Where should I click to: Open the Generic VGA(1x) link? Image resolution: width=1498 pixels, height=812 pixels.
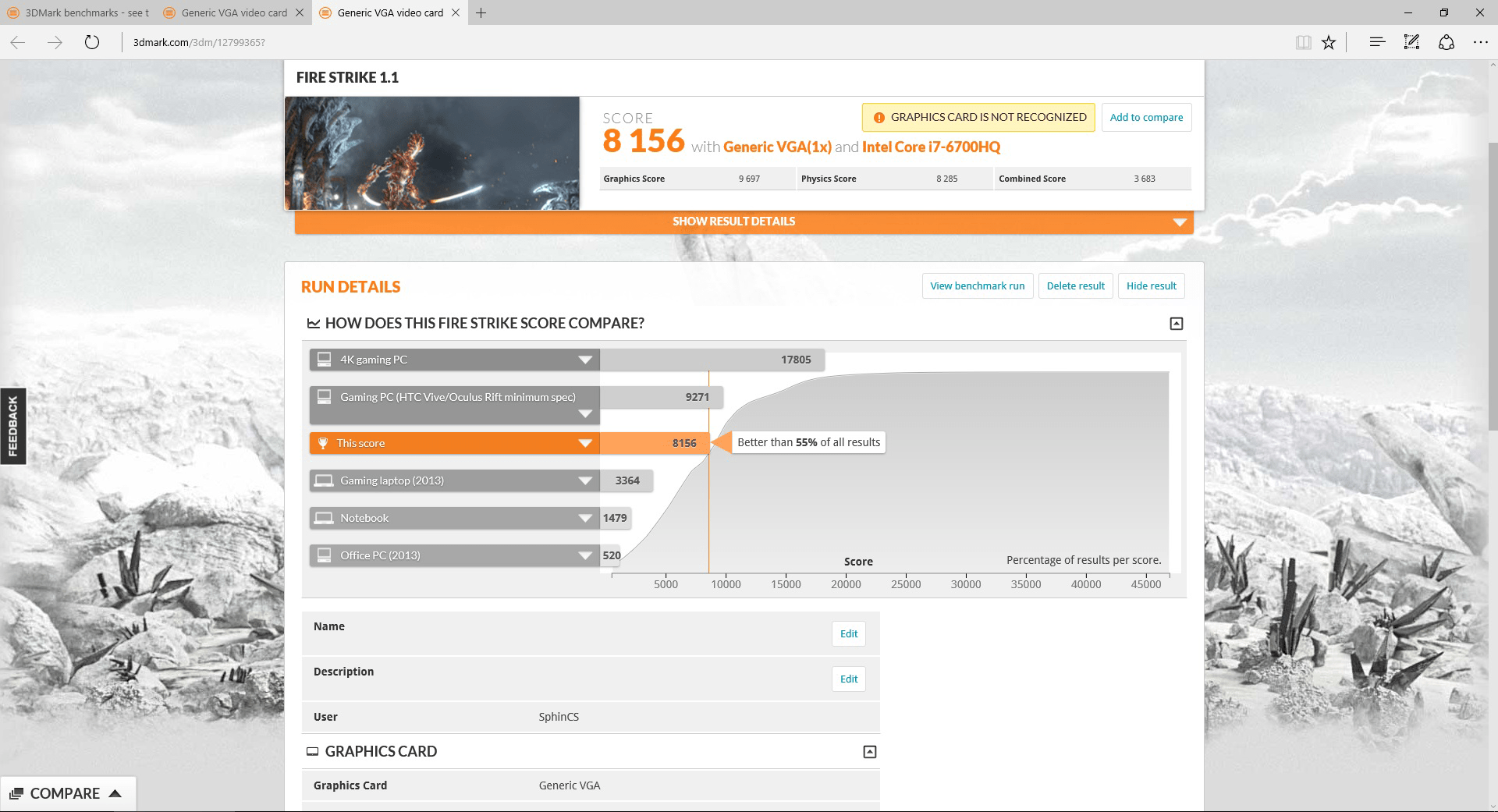pos(777,147)
